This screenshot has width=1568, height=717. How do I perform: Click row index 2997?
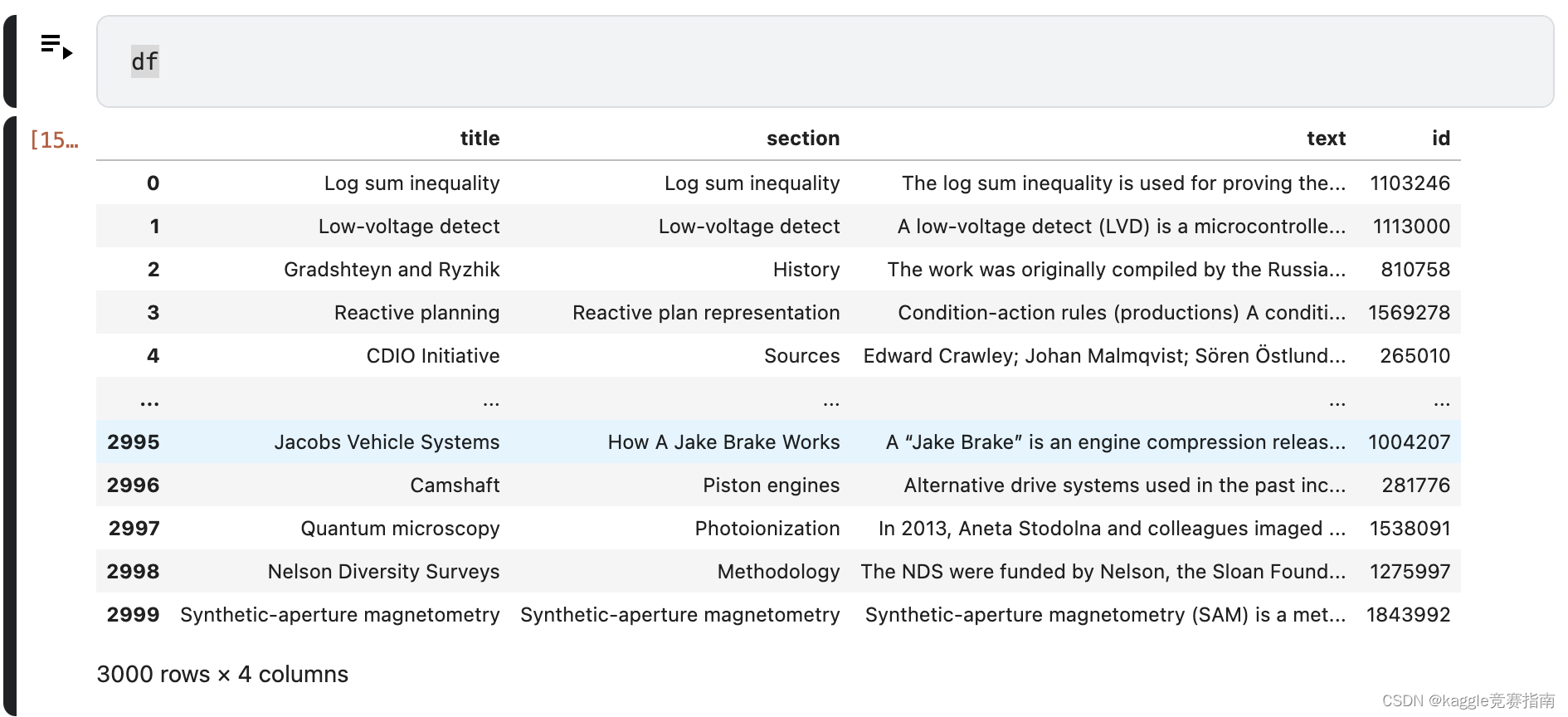134,529
